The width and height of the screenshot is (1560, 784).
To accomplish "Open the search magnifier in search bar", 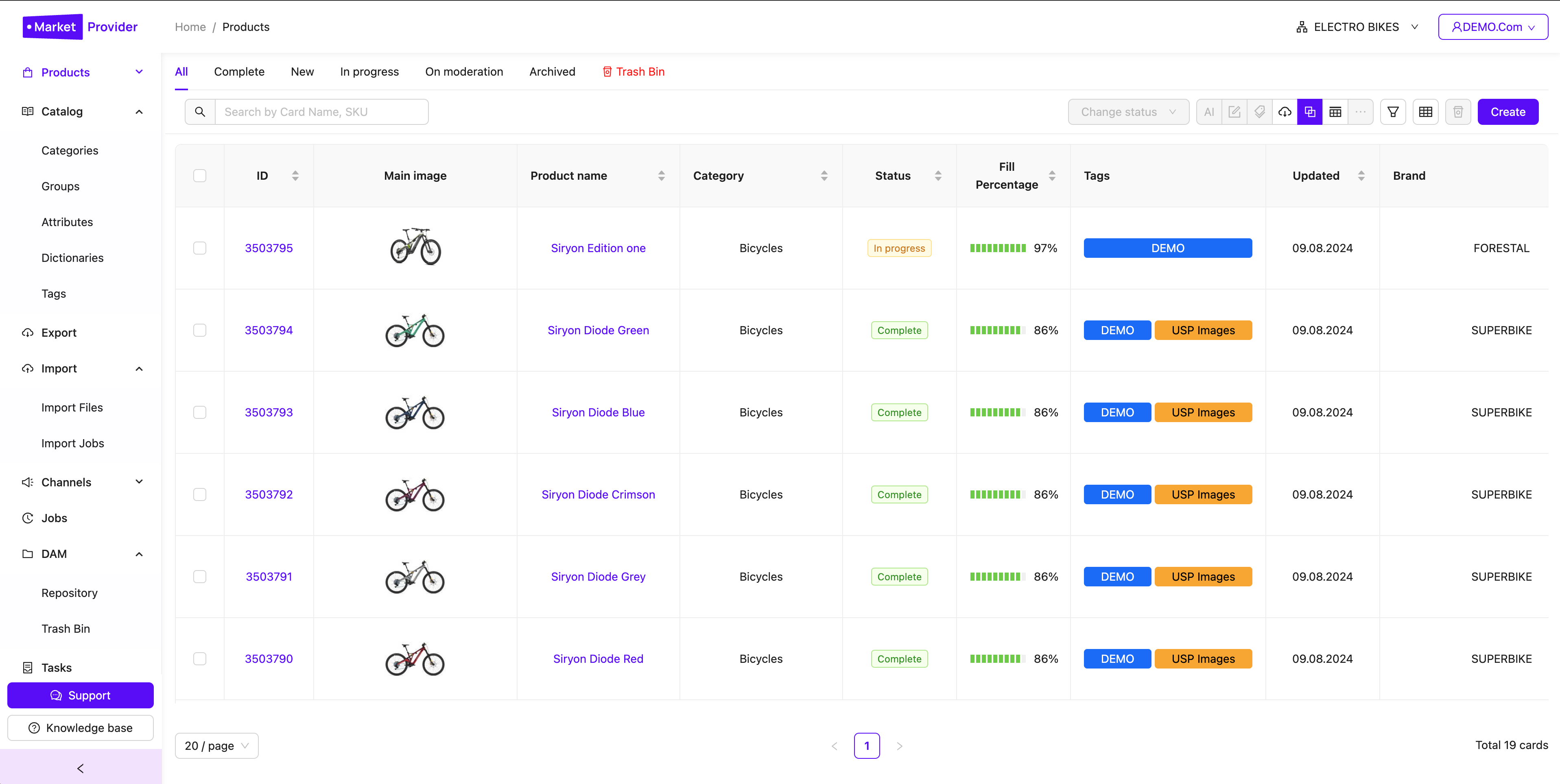I will coord(199,111).
